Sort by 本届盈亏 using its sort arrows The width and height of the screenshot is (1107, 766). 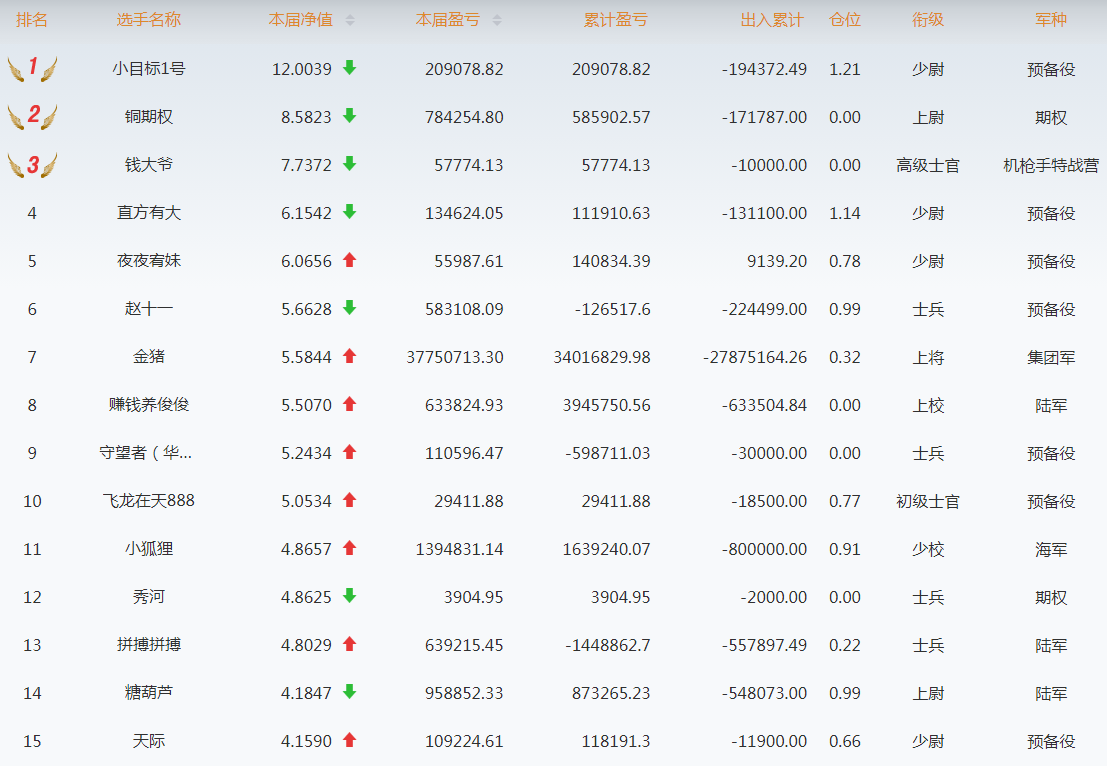tap(497, 21)
